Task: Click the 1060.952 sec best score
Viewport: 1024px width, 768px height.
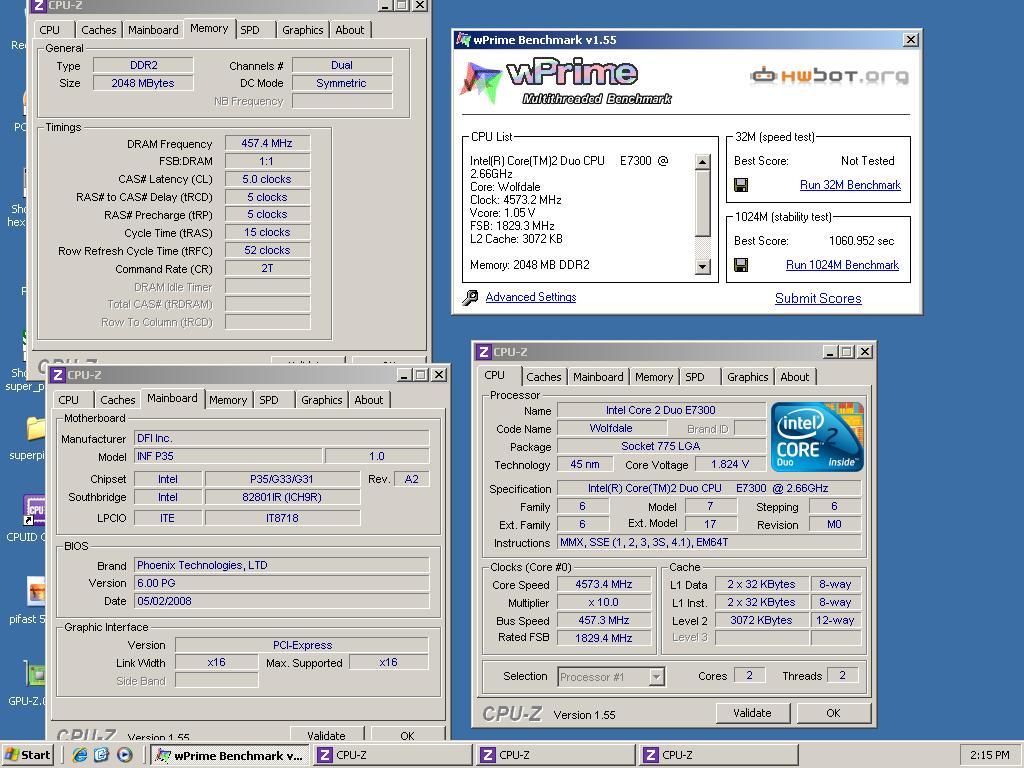Action: click(x=861, y=241)
